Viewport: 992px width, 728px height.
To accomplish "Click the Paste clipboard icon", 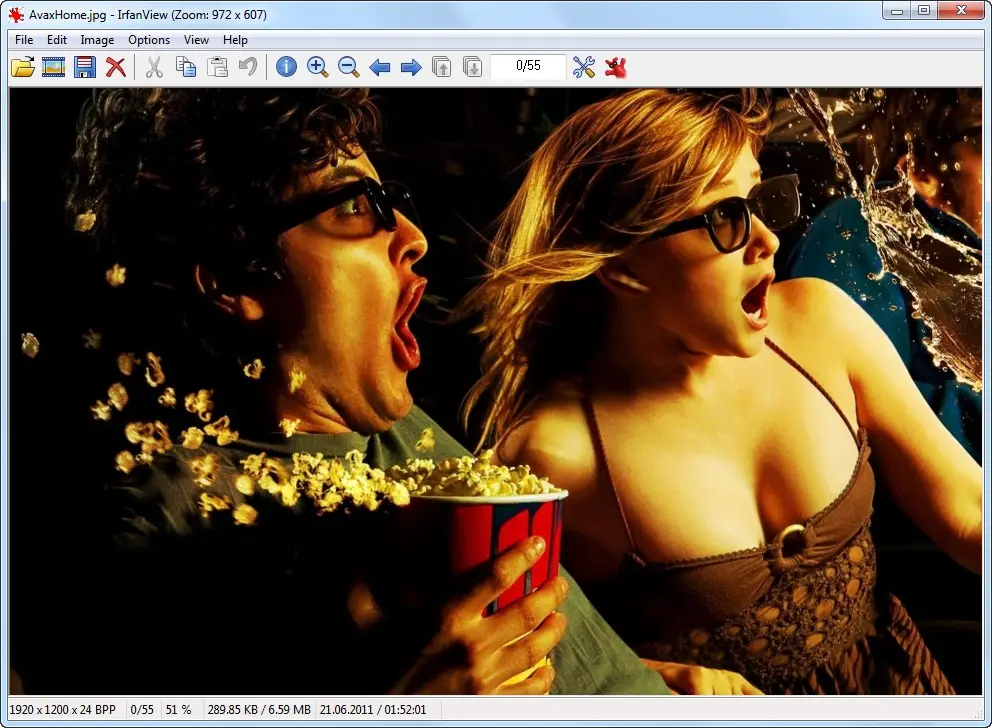I will [x=217, y=67].
